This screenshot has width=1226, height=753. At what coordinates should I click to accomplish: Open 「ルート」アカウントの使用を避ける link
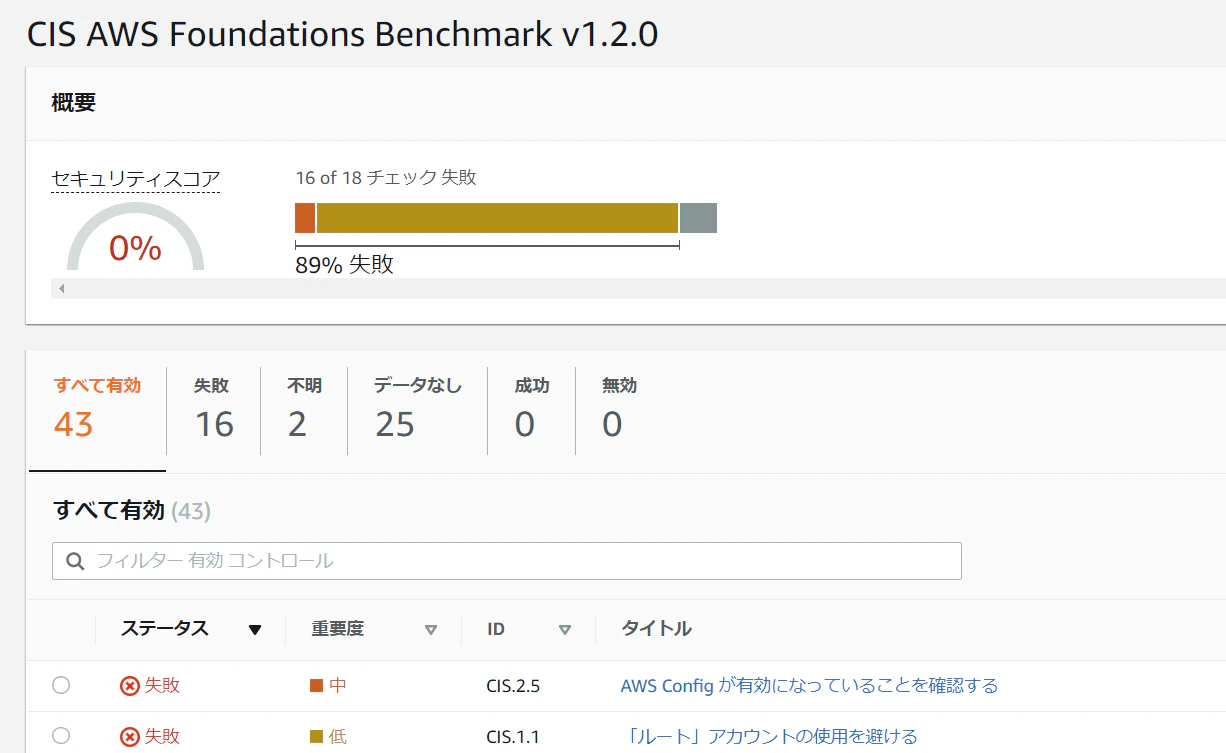click(x=769, y=737)
